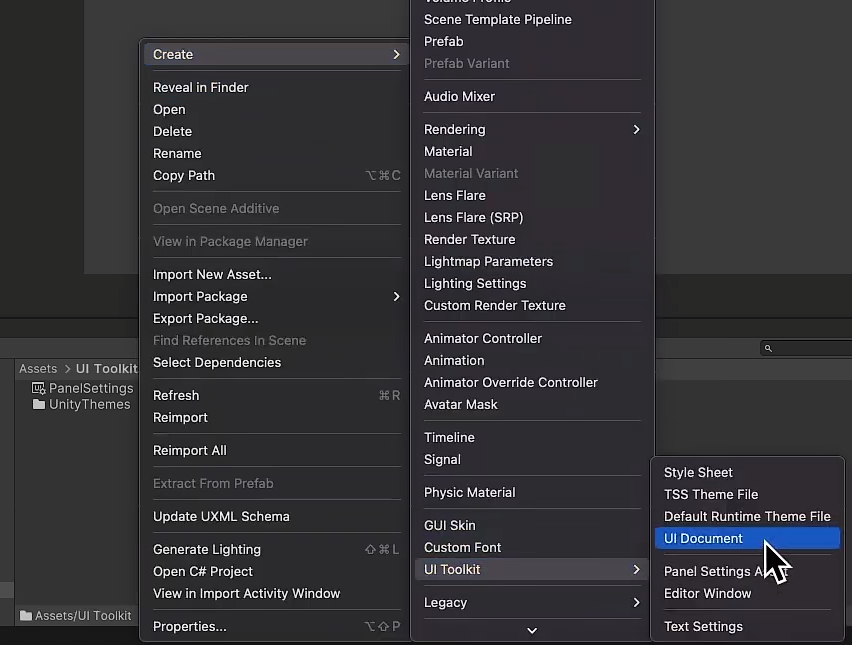Select UI Document from UI Toolkit submenu
852x645 pixels.
(x=747, y=538)
